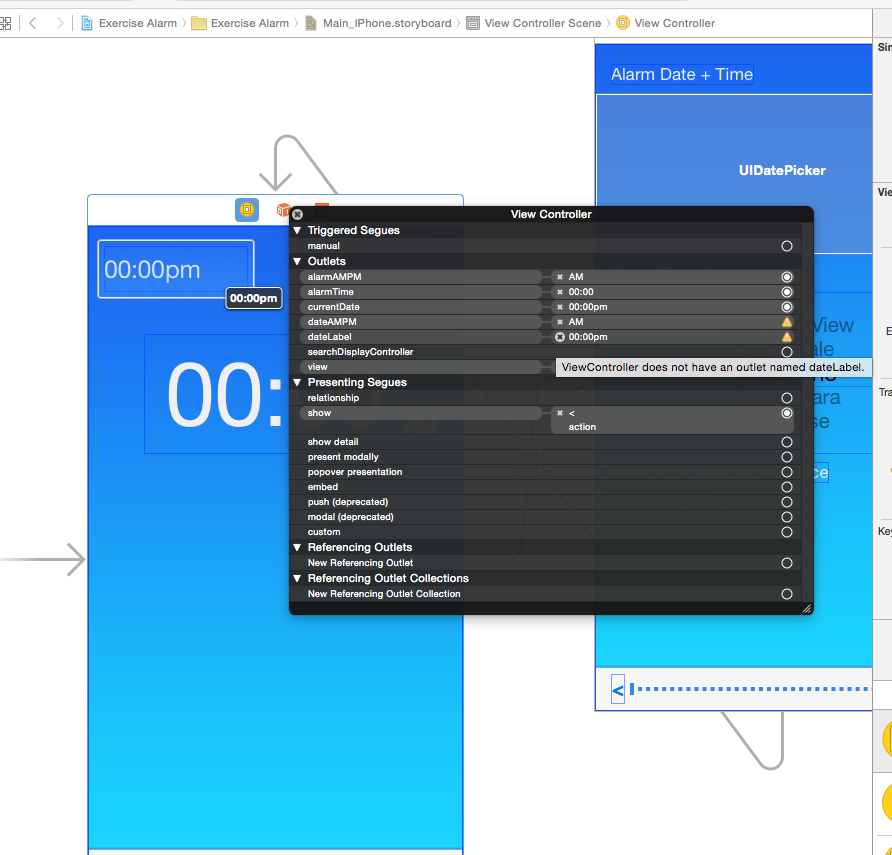Select the UIDatePicker in Alarm Date + Time scene
This screenshot has height=855, width=892.
[x=782, y=171]
